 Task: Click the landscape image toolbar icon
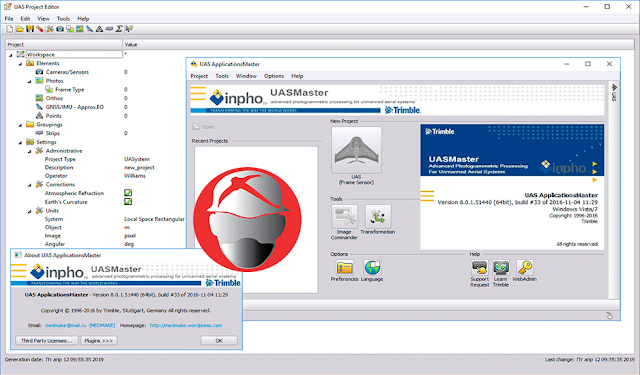[80, 29]
